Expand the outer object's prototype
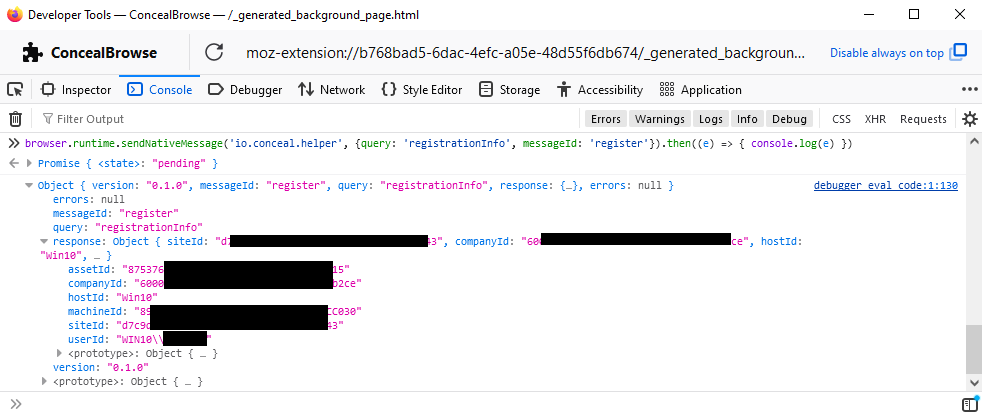This screenshot has width=982, height=417. 44,381
